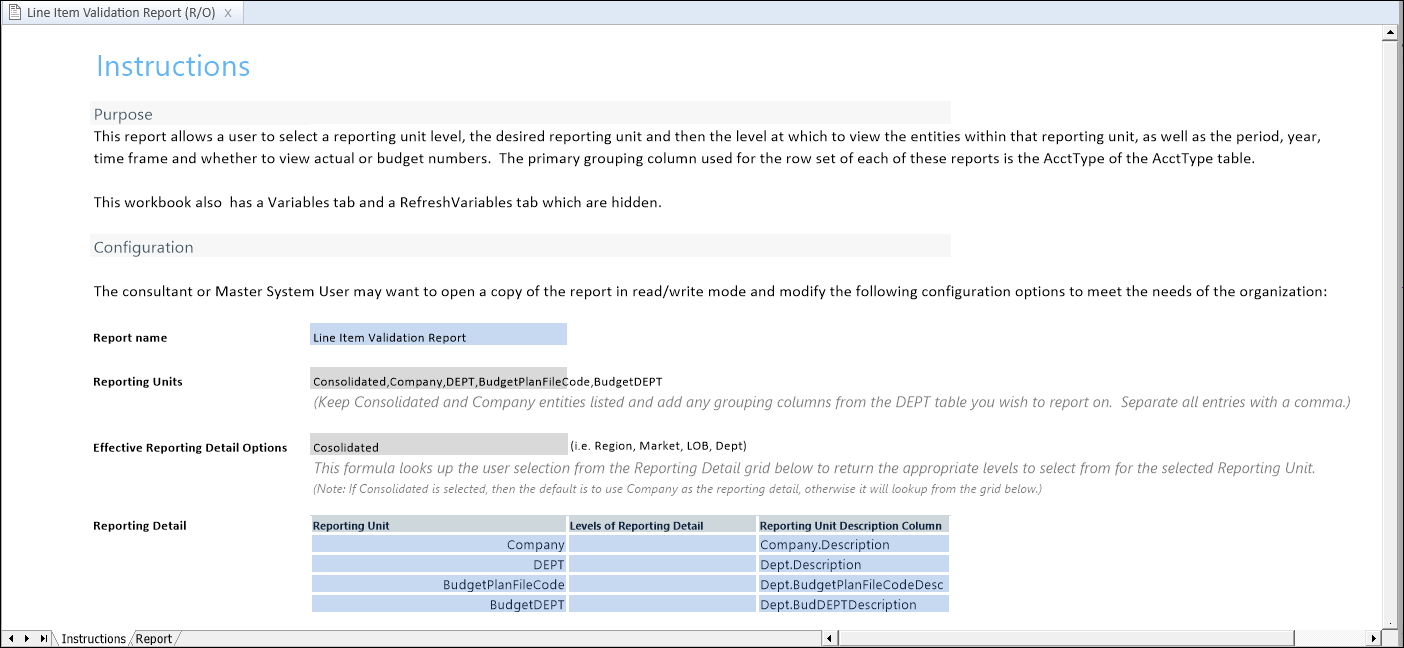Click the 'Reporting Units' label
Image resolution: width=1404 pixels, height=648 pixels.
click(138, 382)
